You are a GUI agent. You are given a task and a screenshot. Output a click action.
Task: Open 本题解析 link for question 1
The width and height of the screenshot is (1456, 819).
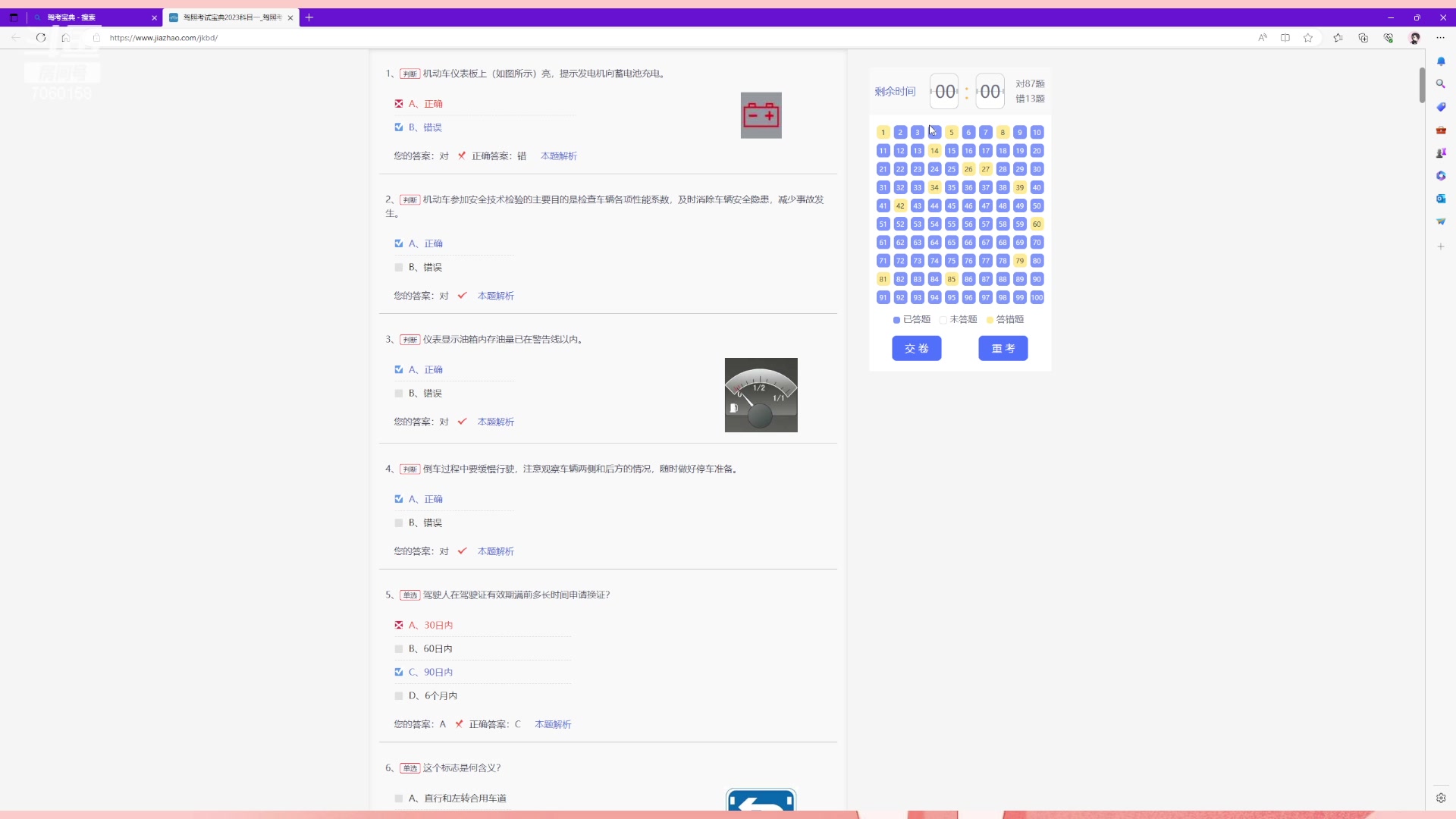point(559,156)
